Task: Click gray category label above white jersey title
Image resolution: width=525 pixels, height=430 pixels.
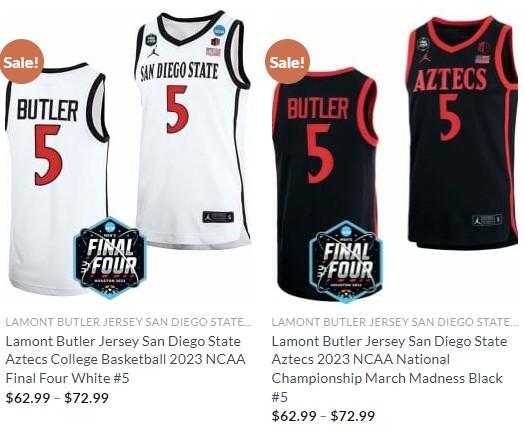Action: pos(129,322)
